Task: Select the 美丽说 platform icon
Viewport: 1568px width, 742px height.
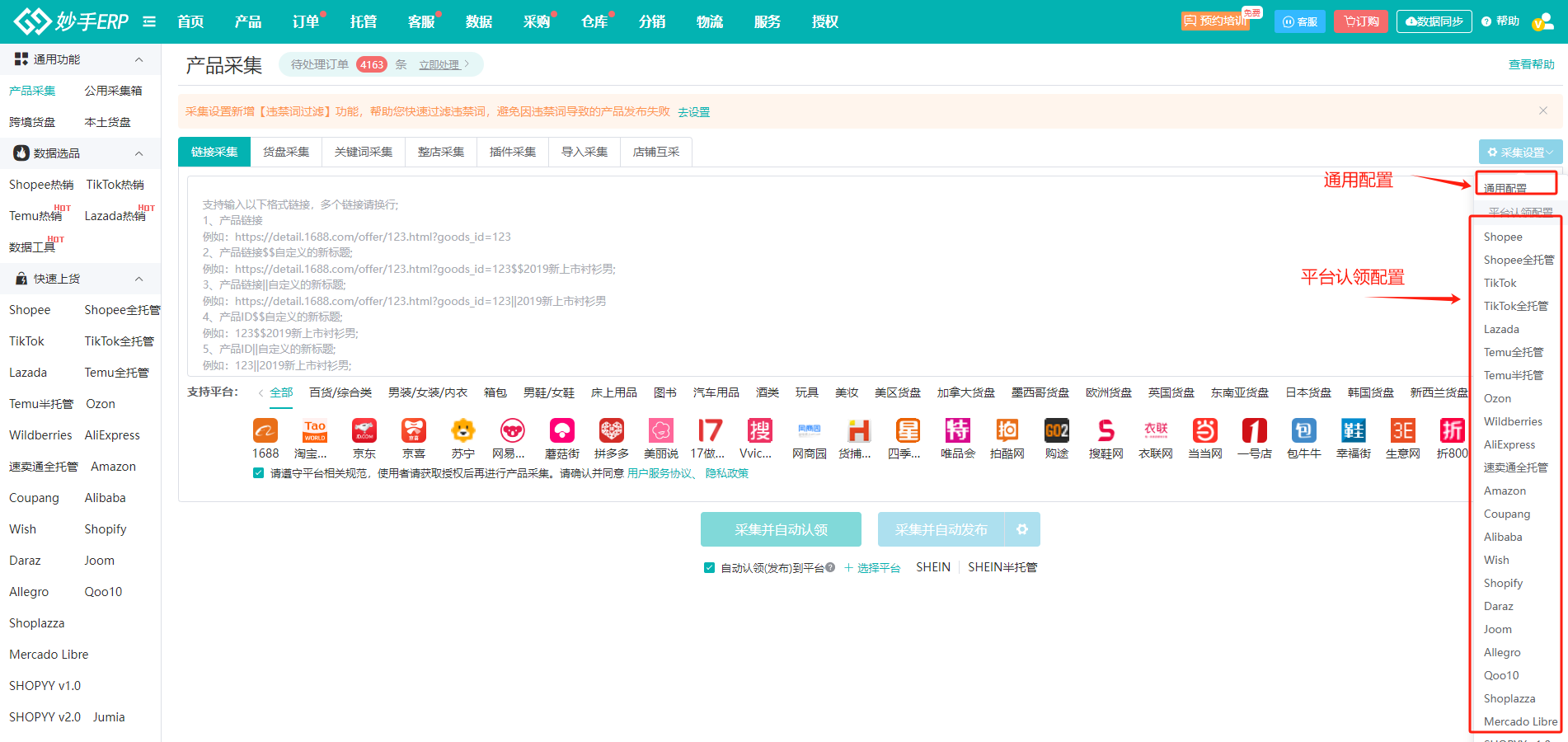Action: [x=661, y=430]
